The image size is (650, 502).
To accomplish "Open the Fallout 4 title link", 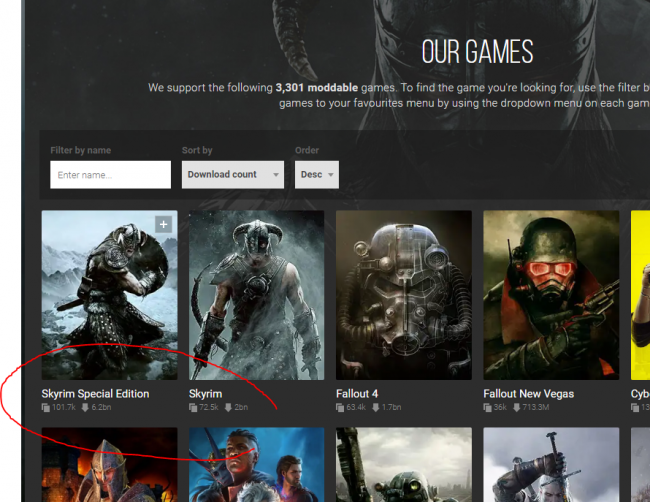I will pos(357,394).
